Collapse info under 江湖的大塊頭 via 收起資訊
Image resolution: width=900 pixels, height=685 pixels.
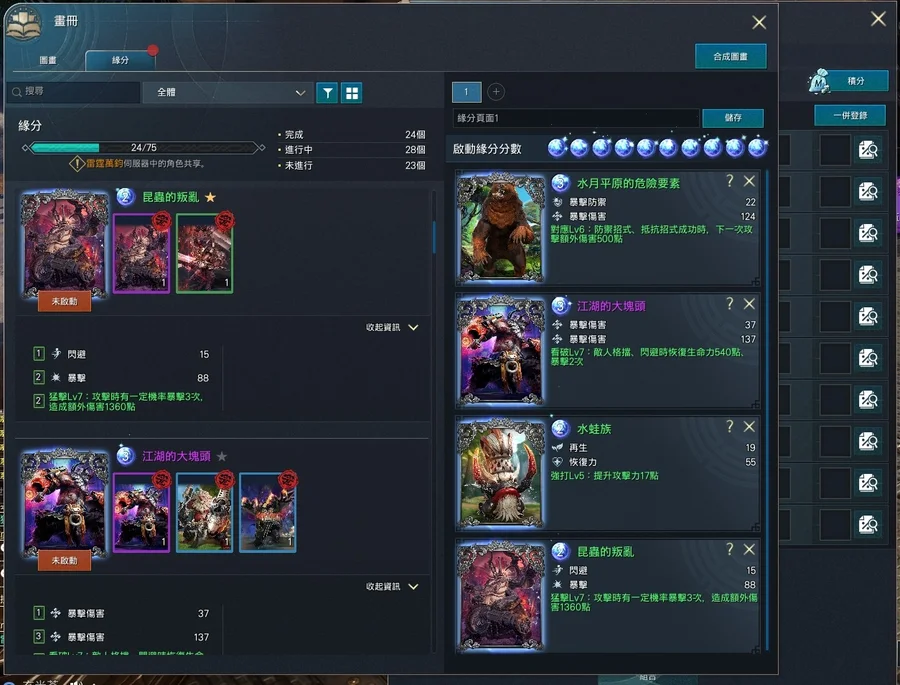[393, 586]
